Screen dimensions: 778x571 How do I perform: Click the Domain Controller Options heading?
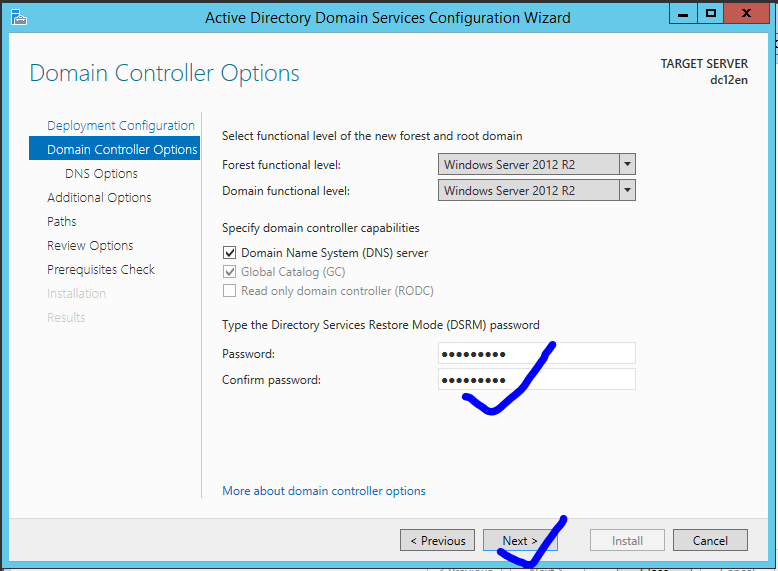[164, 73]
